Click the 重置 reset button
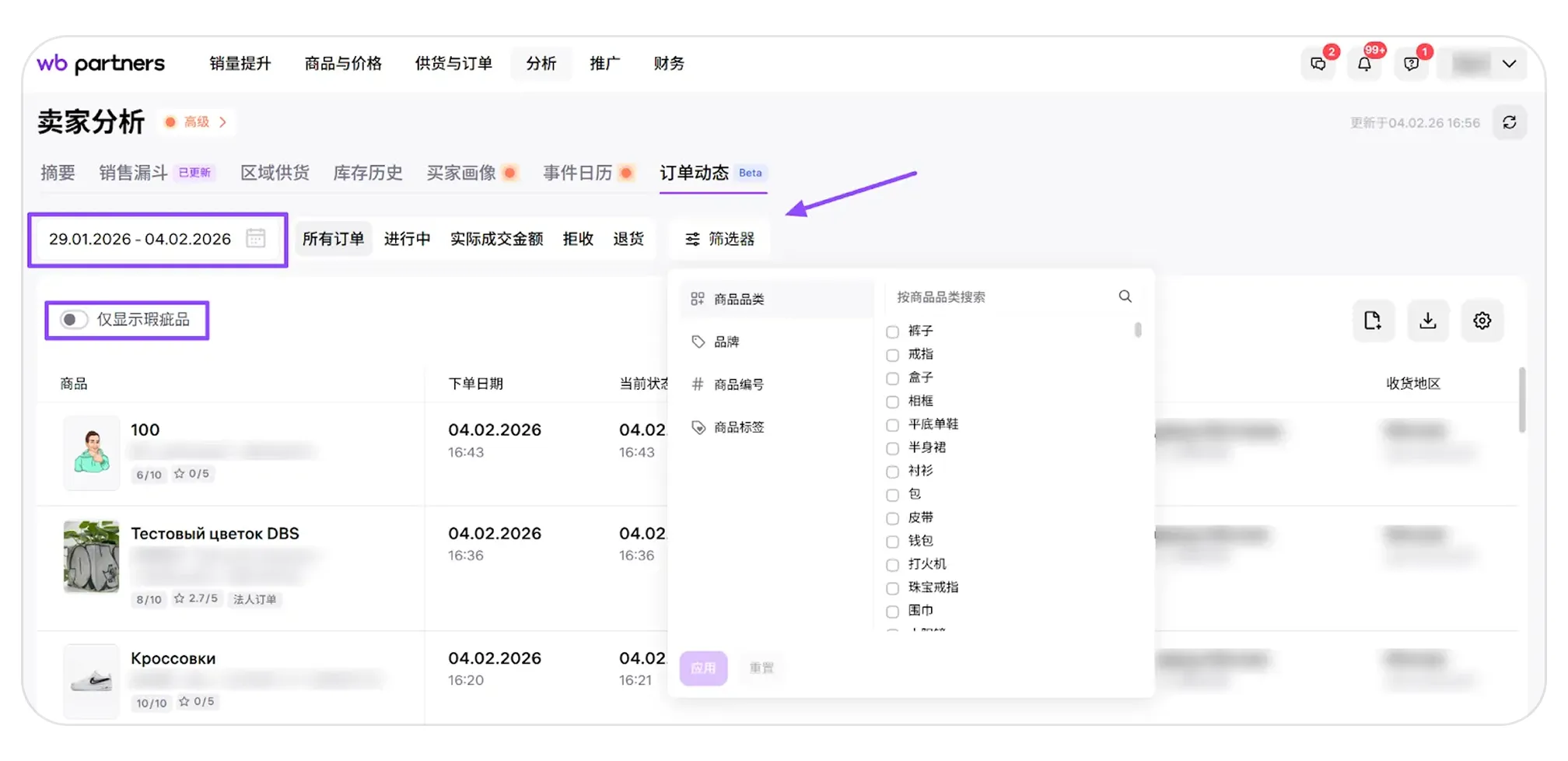Screen dimensions: 1568x761 coord(761,668)
